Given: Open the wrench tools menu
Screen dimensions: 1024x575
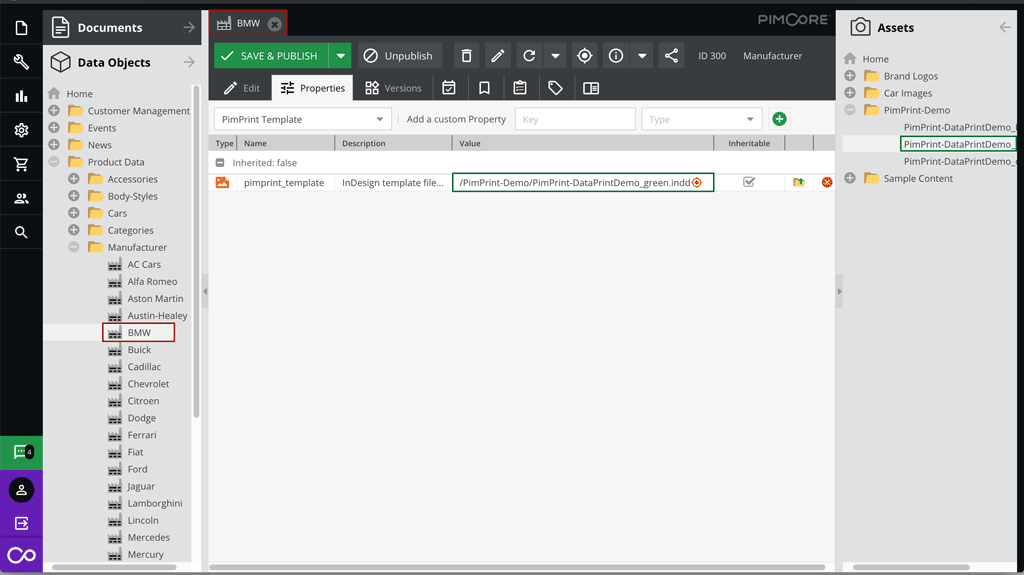Looking at the screenshot, I should [x=21, y=62].
